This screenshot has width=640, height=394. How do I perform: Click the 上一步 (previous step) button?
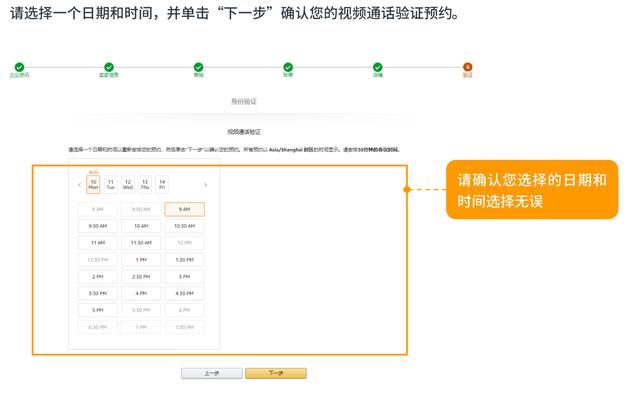(x=212, y=373)
